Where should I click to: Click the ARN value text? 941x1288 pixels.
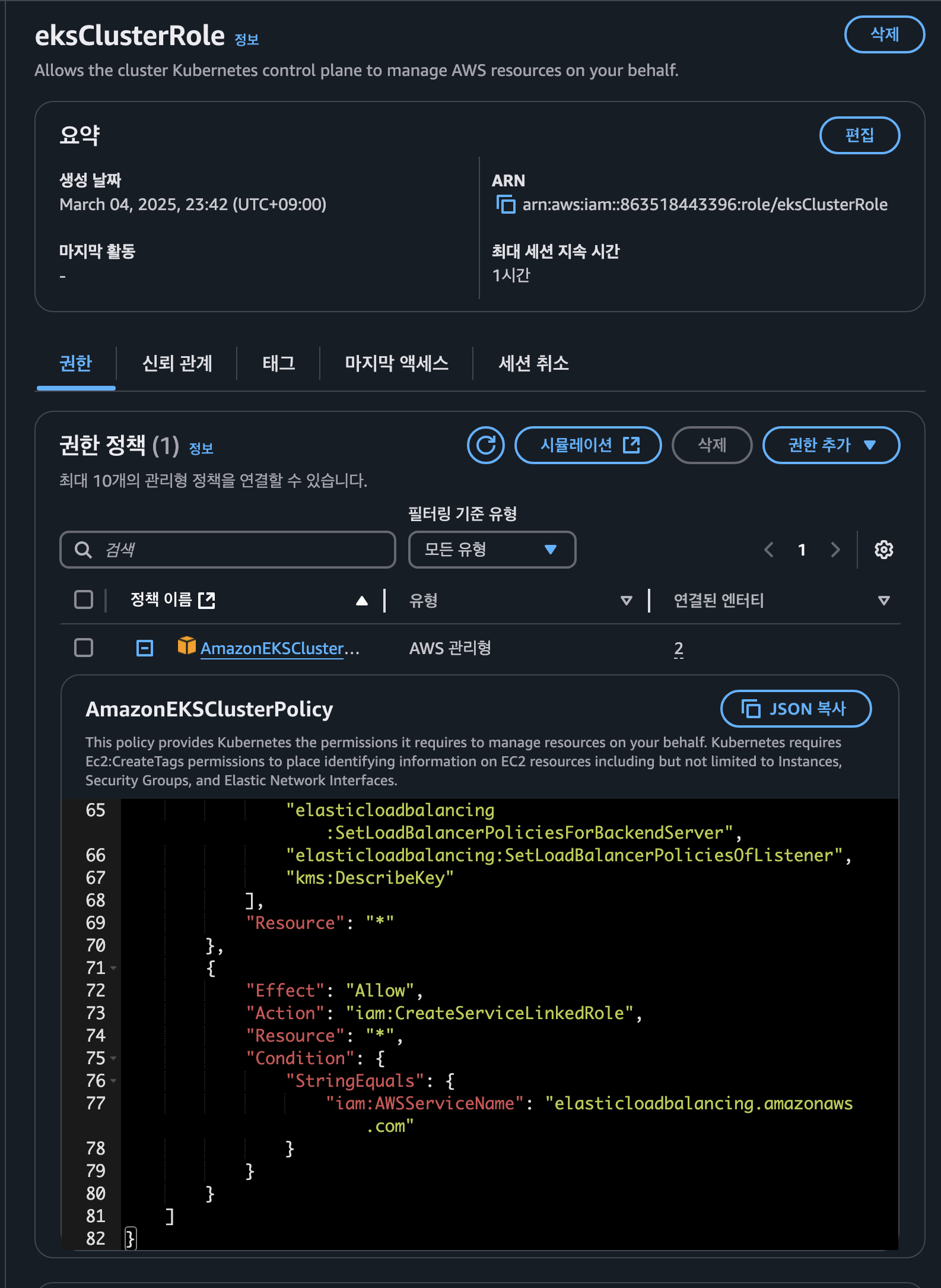(705, 204)
